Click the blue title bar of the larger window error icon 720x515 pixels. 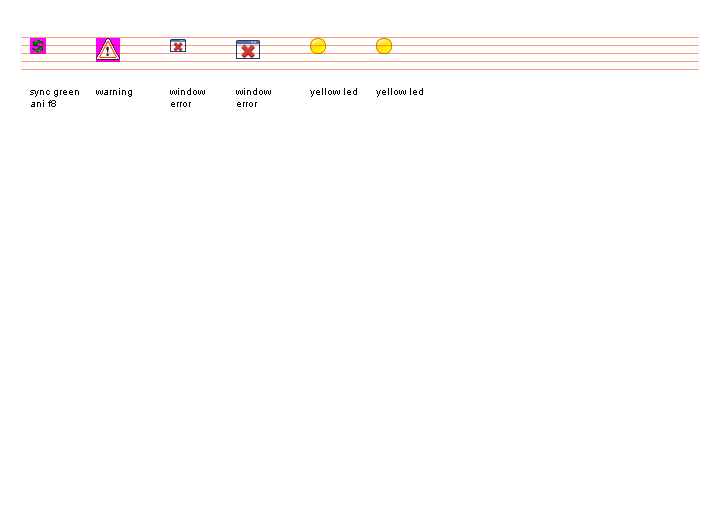pos(248,42)
